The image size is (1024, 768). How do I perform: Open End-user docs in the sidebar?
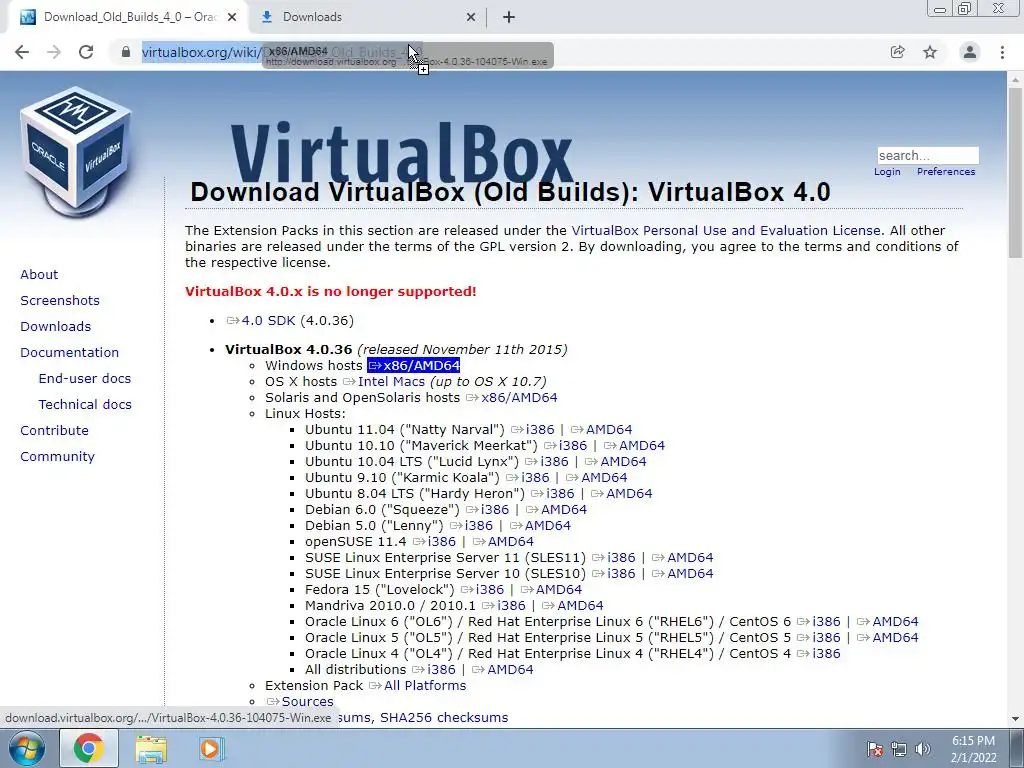(85, 379)
